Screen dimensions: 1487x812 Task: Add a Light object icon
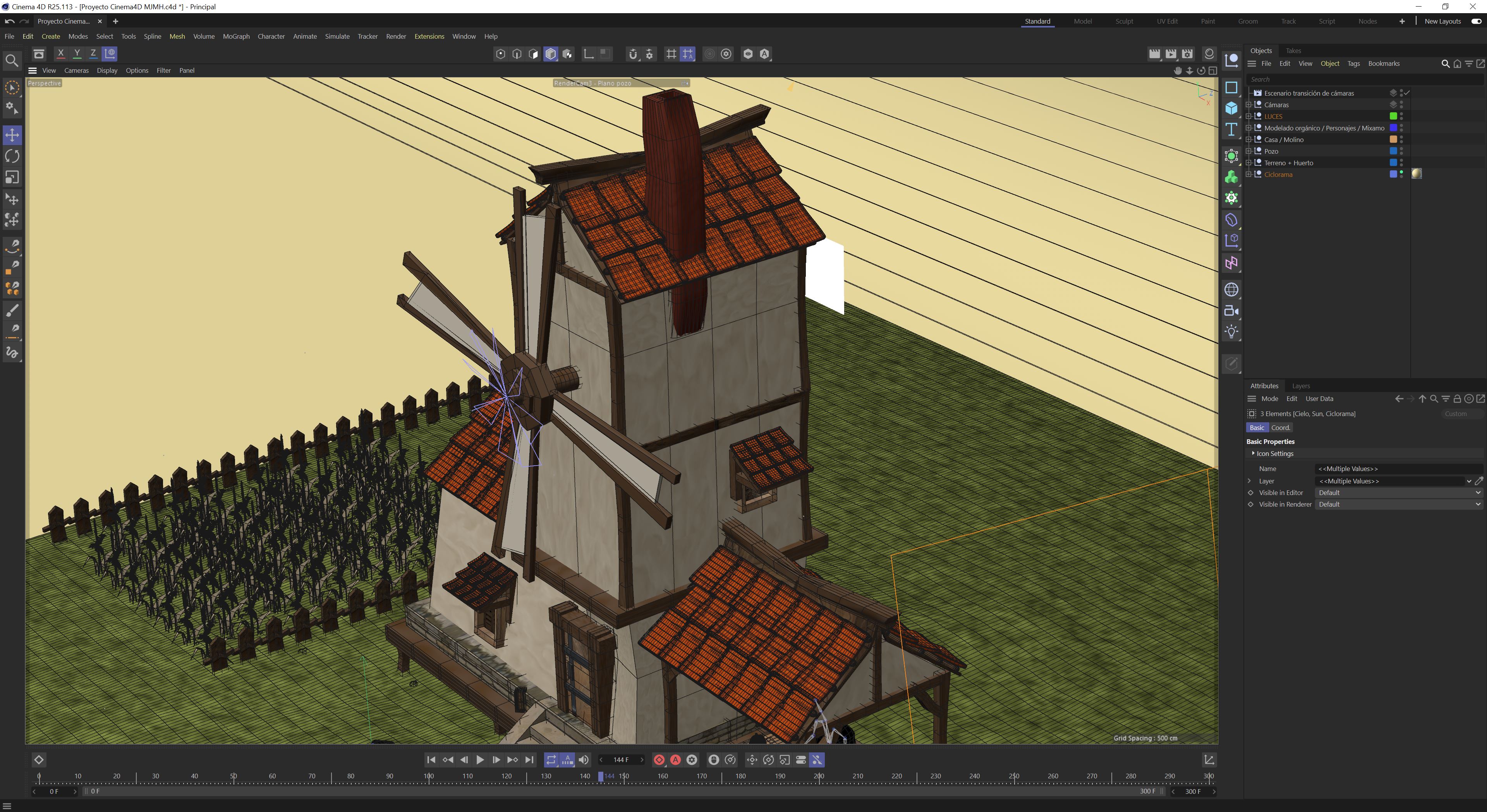1231,332
